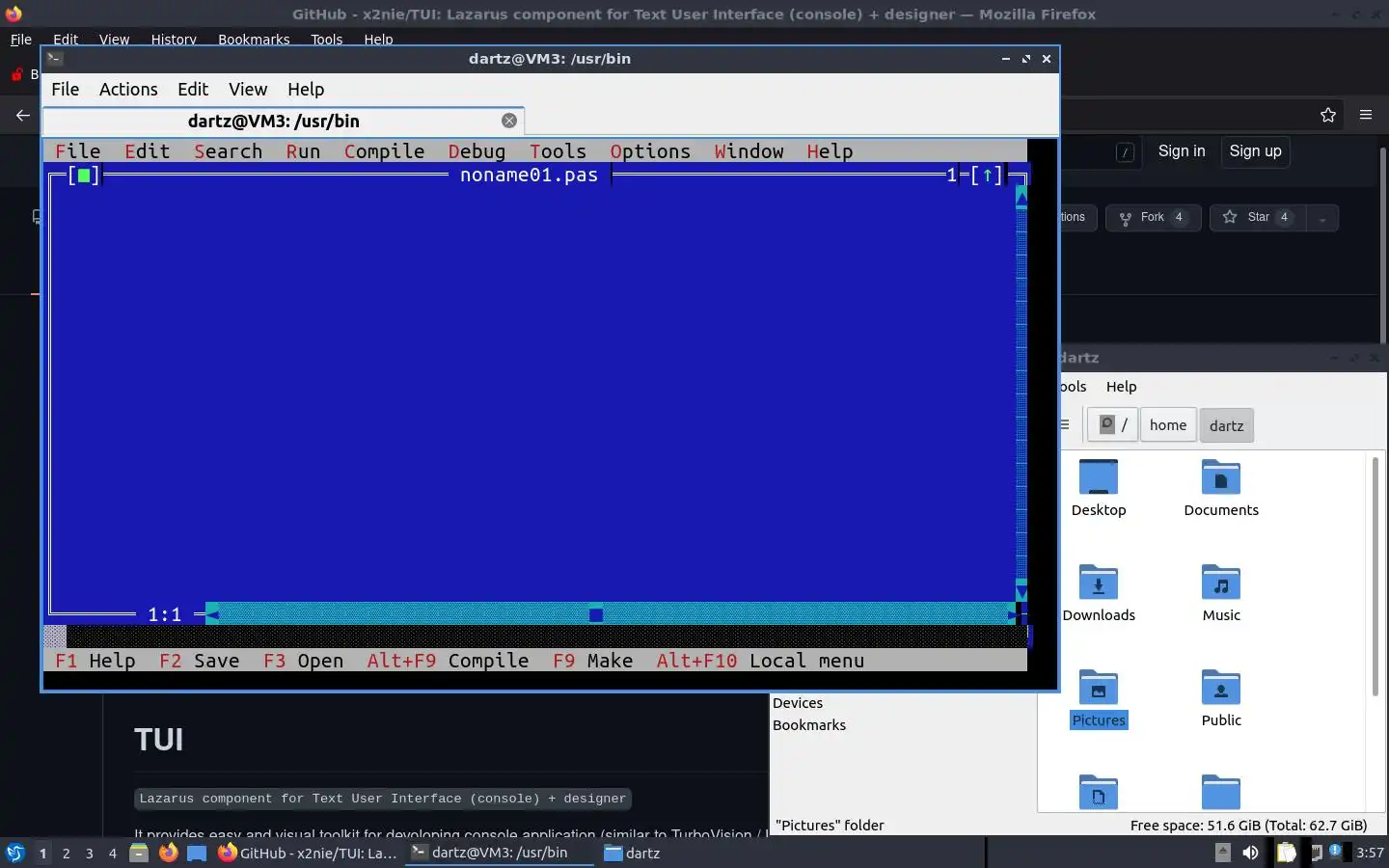
Task: Open the Firefox hamburger menu
Action: click(1366, 115)
